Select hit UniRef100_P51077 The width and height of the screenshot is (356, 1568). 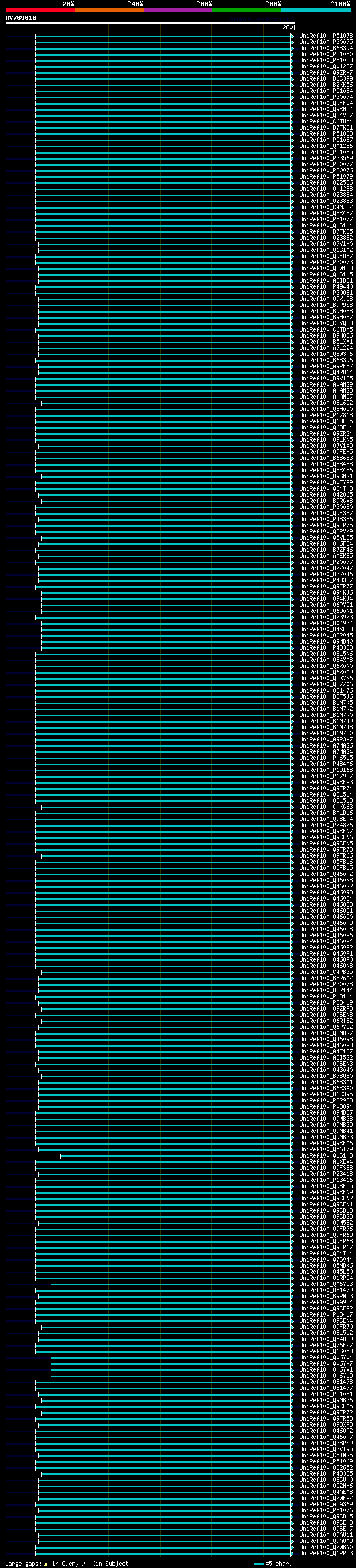pos(325,220)
